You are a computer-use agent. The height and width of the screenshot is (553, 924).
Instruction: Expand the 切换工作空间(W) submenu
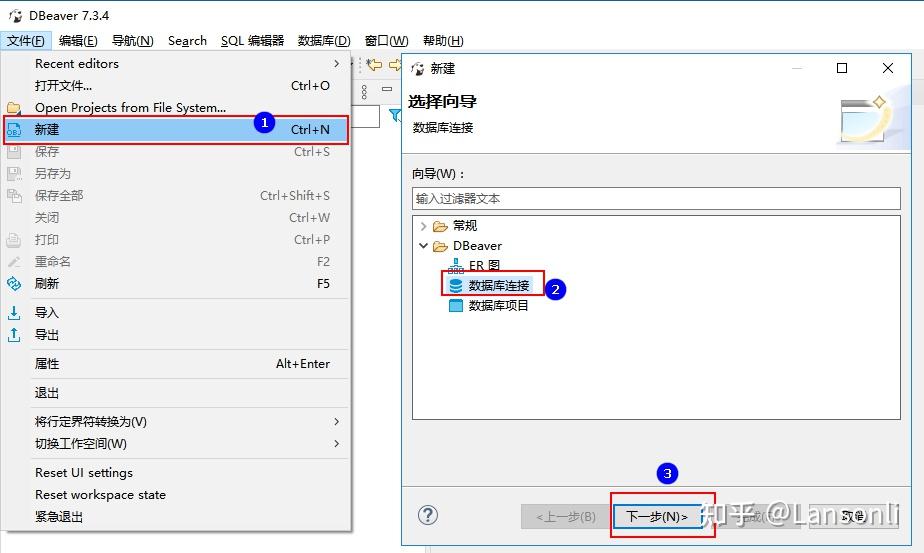pos(176,443)
